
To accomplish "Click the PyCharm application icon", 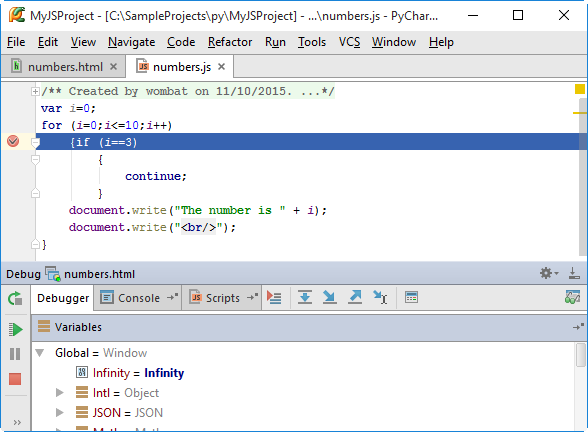I will (17, 15).
